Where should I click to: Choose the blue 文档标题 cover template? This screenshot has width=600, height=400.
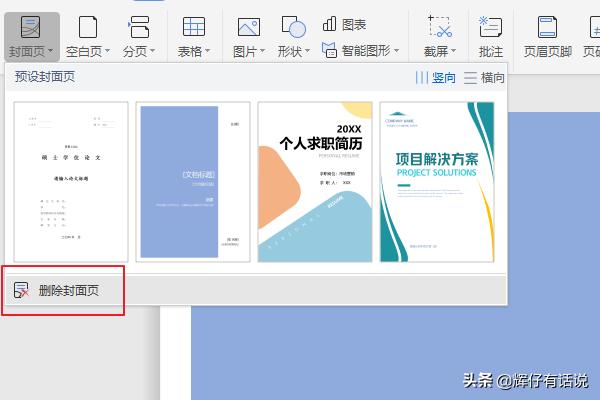[x=193, y=181]
